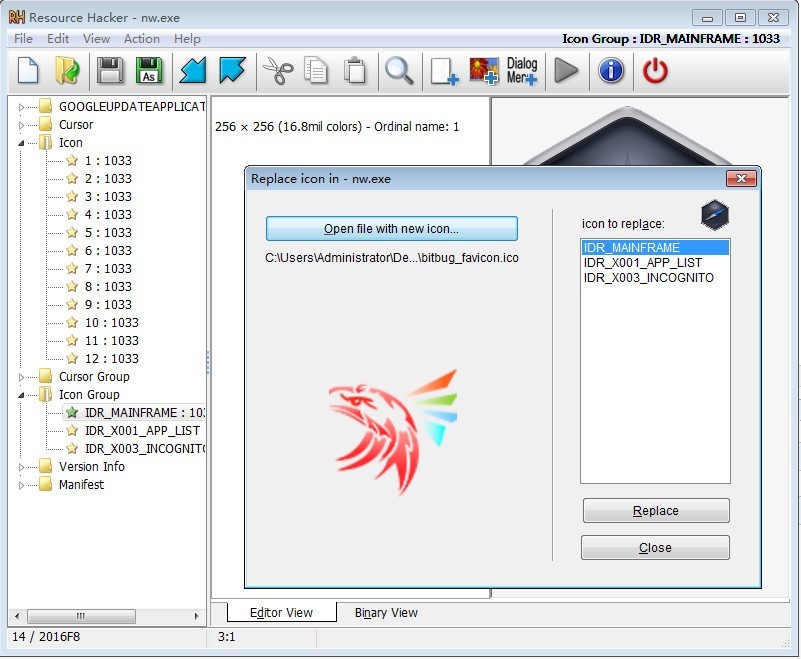Click the red power Exit icon
The height and width of the screenshot is (659, 801).
coord(655,71)
